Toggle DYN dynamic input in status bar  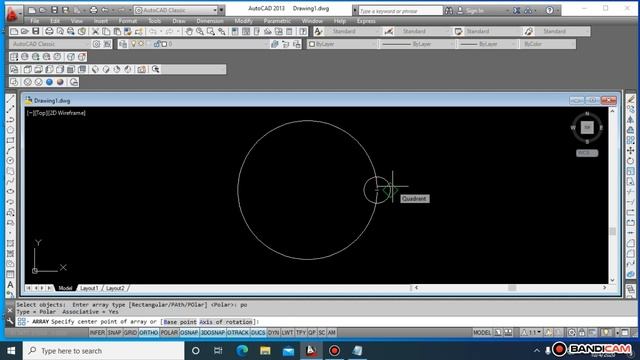click(x=273, y=333)
